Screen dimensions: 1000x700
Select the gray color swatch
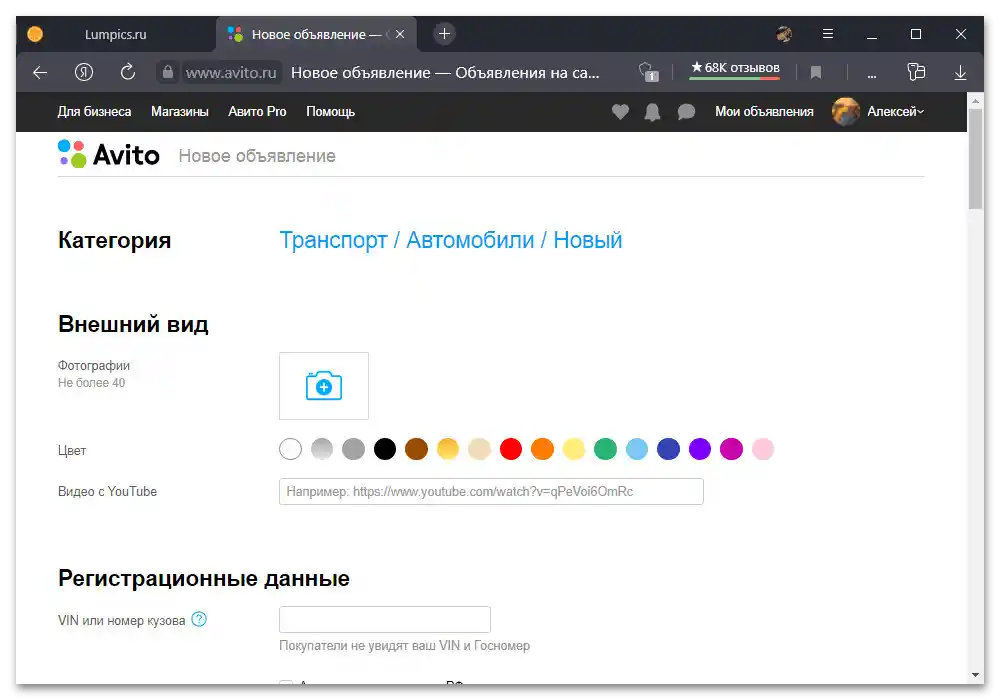(x=353, y=449)
